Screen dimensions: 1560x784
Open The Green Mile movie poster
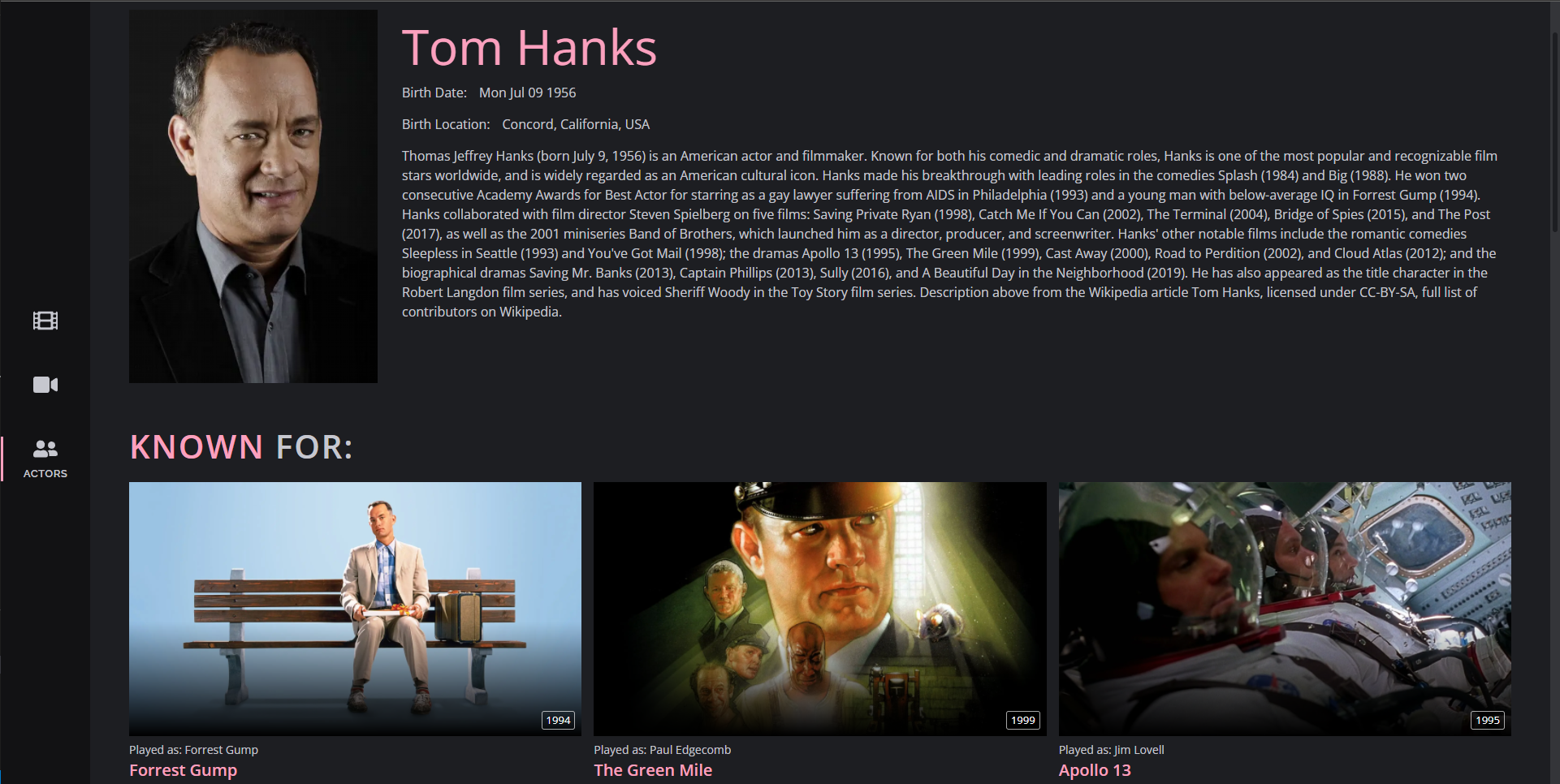(820, 609)
